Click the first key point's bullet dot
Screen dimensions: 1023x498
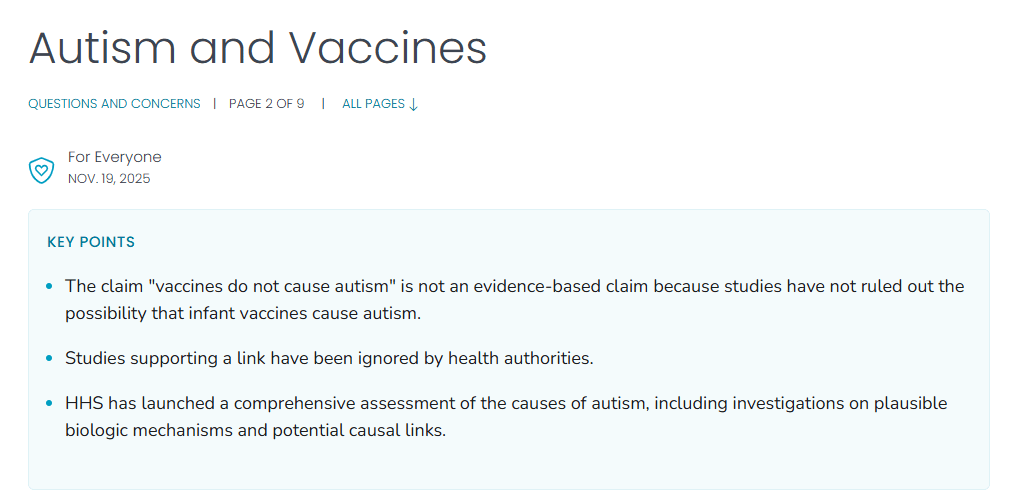pos(50,287)
